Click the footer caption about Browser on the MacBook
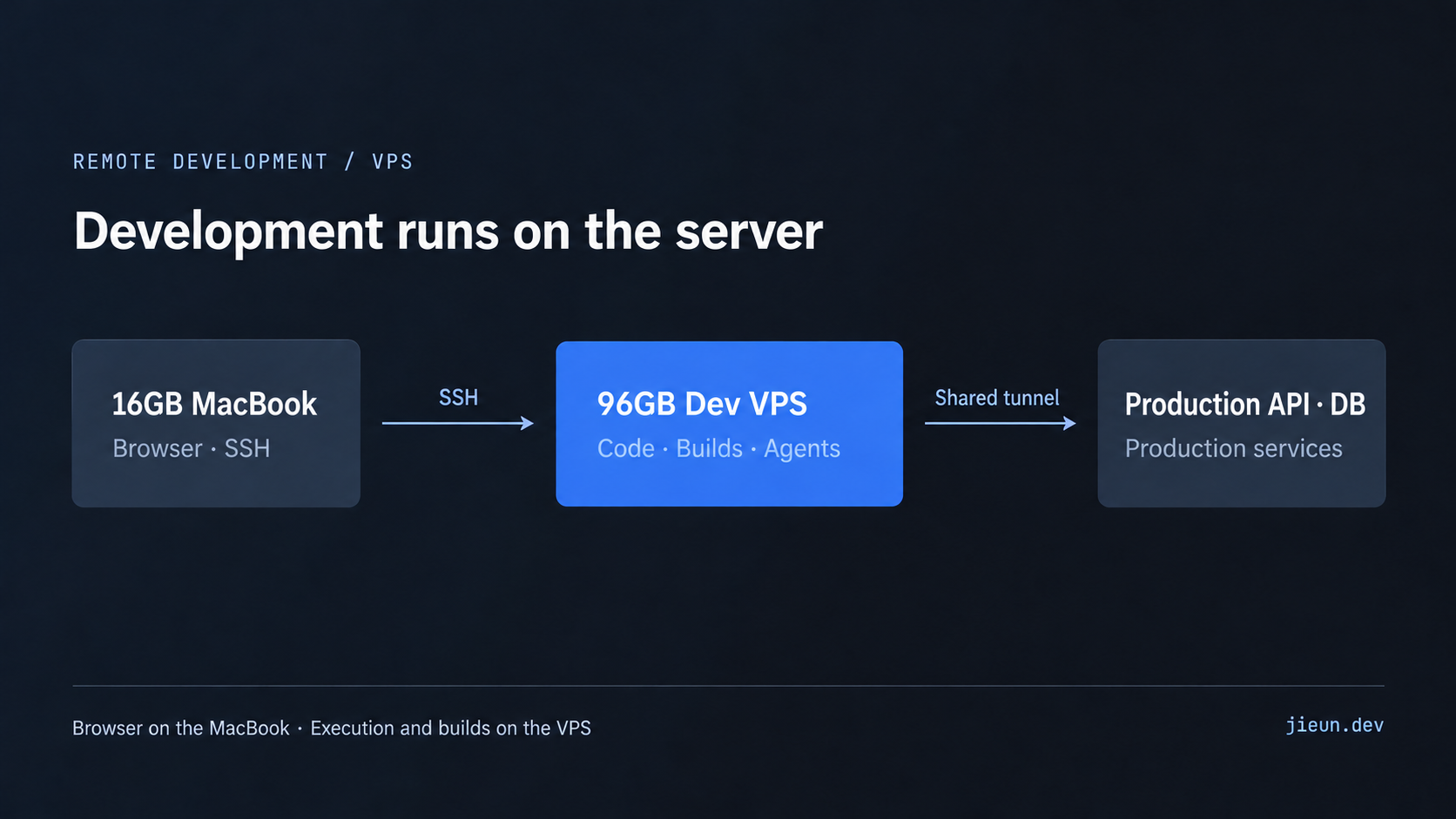Image resolution: width=1456 pixels, height=819 pixels. coord(332,728)
